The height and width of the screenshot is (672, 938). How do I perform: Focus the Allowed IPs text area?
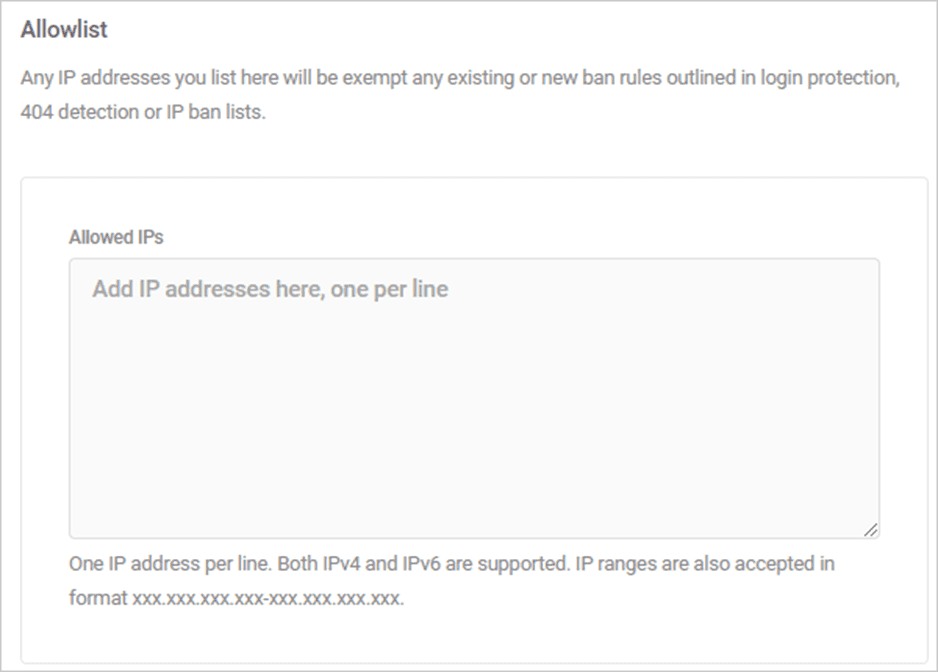(474, 399)
